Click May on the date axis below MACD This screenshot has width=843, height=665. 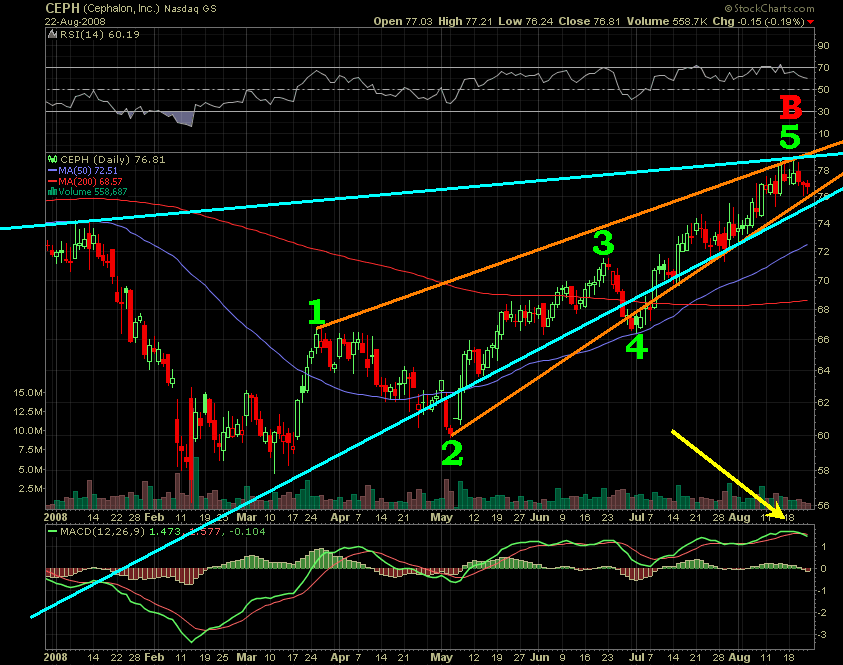(442, 657)
